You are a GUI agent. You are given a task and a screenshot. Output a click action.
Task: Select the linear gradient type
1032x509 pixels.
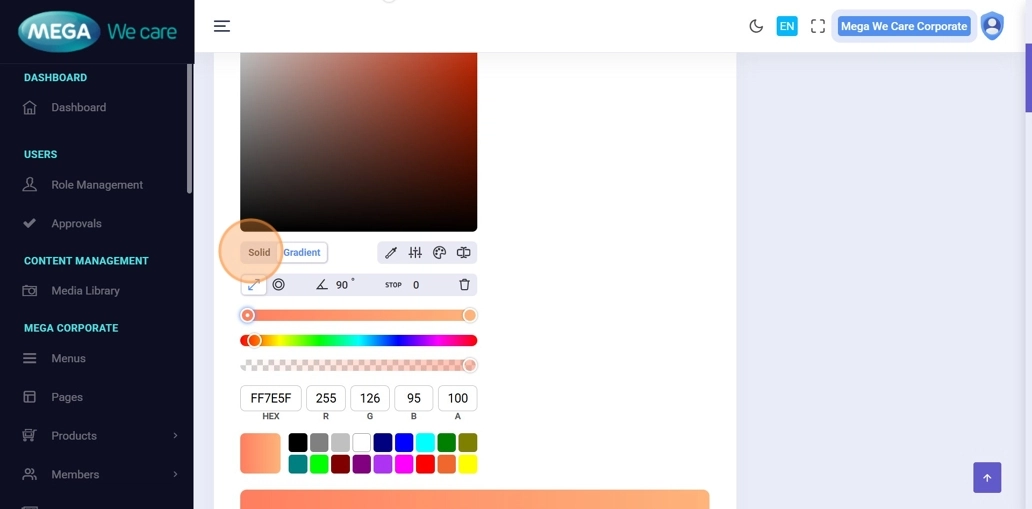coord(254,285)
